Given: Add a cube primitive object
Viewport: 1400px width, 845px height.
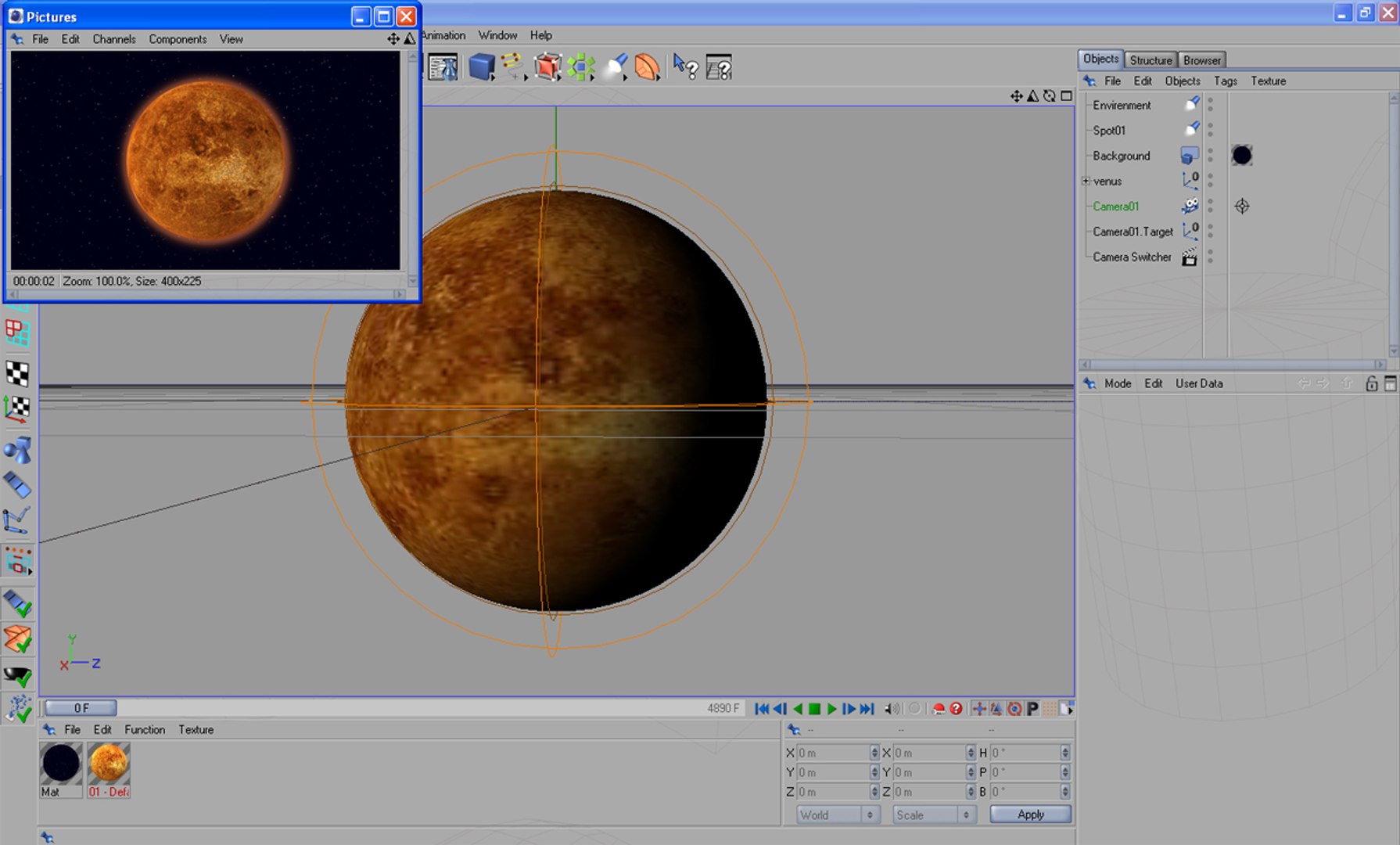Looking at the screenshot, I should point(480,67).
